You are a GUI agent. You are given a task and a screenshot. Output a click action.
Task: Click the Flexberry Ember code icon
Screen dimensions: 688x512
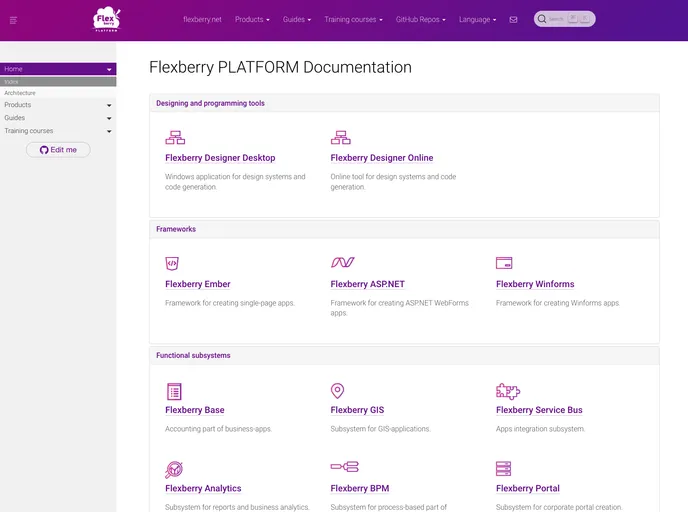point(172,263)
